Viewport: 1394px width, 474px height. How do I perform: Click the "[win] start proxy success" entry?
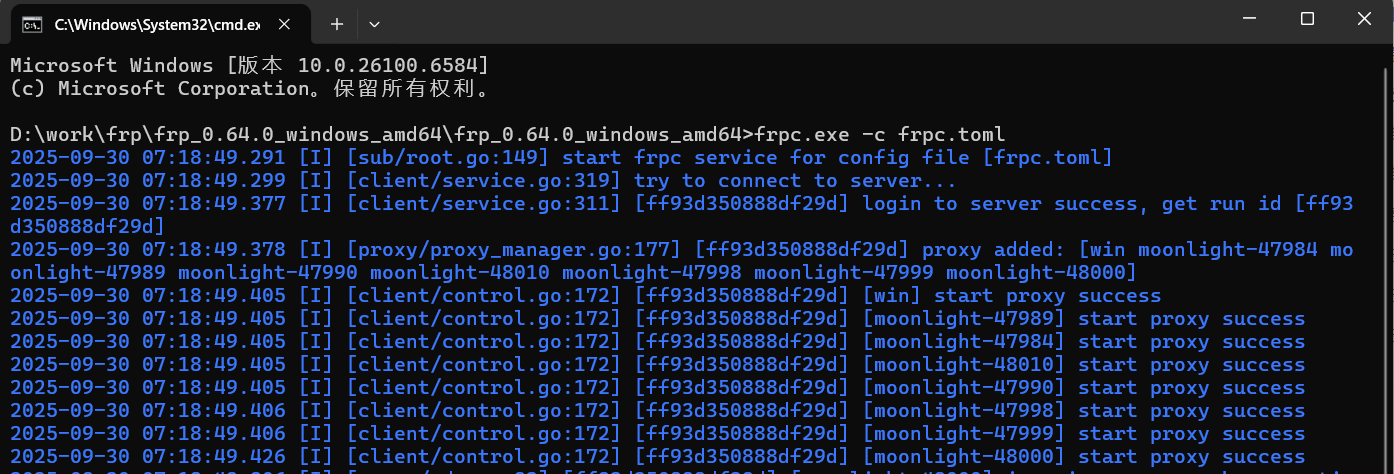tap(1011, 295)
